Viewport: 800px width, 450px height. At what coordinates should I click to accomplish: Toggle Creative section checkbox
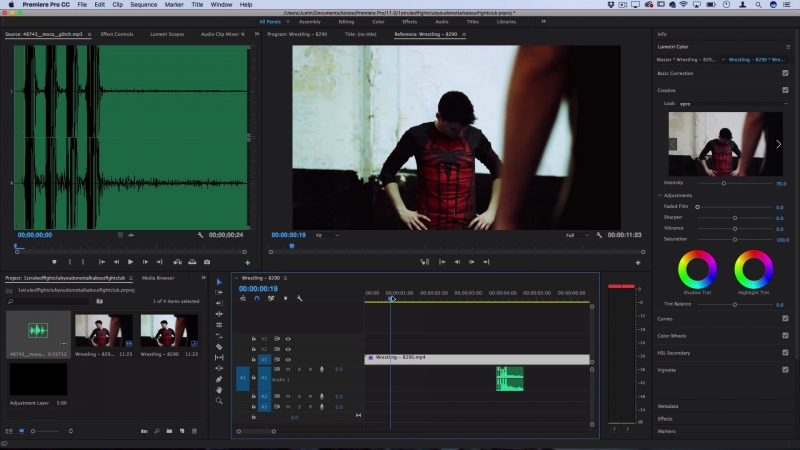point(785,90)
